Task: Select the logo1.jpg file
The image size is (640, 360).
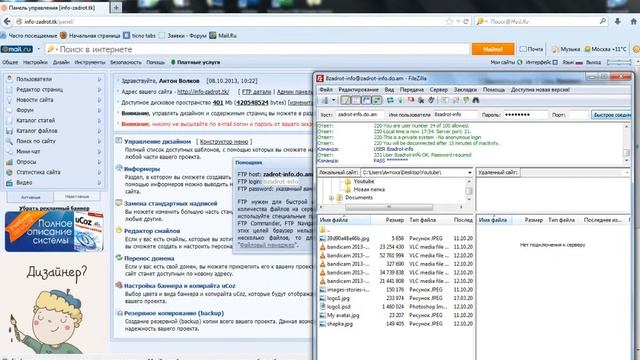Action: coord(338,298)
